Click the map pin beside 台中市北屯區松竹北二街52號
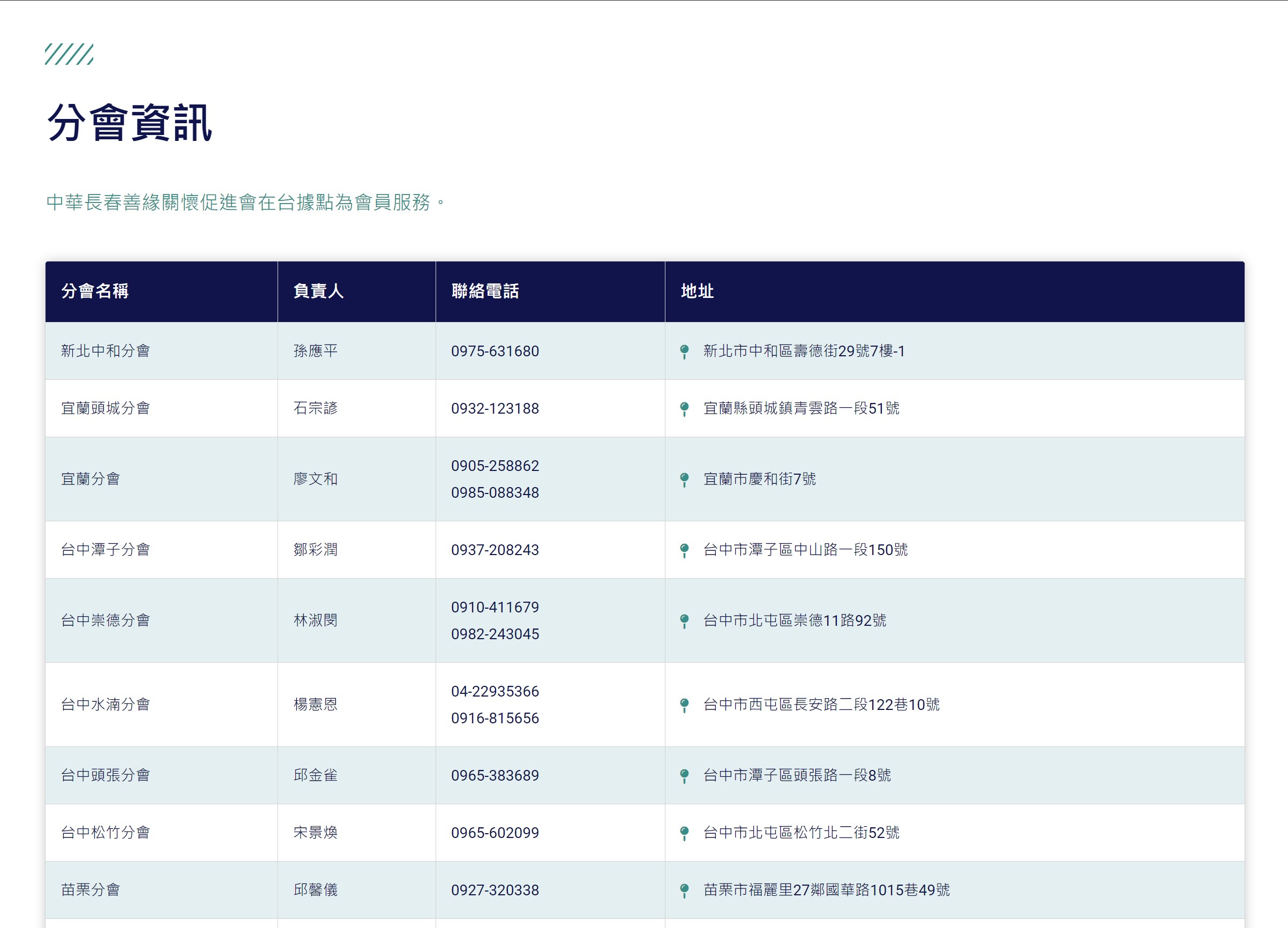The width and height of the screenshot is (1288, 928). 684,833
